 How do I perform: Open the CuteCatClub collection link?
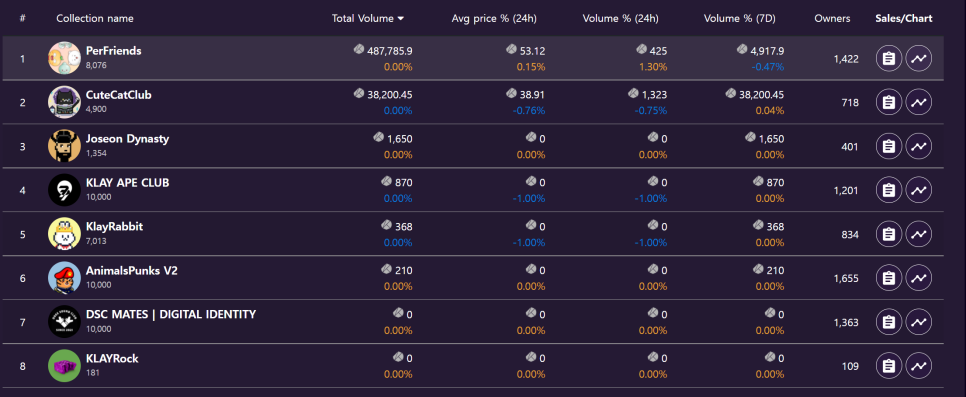[x=119, y=95]
